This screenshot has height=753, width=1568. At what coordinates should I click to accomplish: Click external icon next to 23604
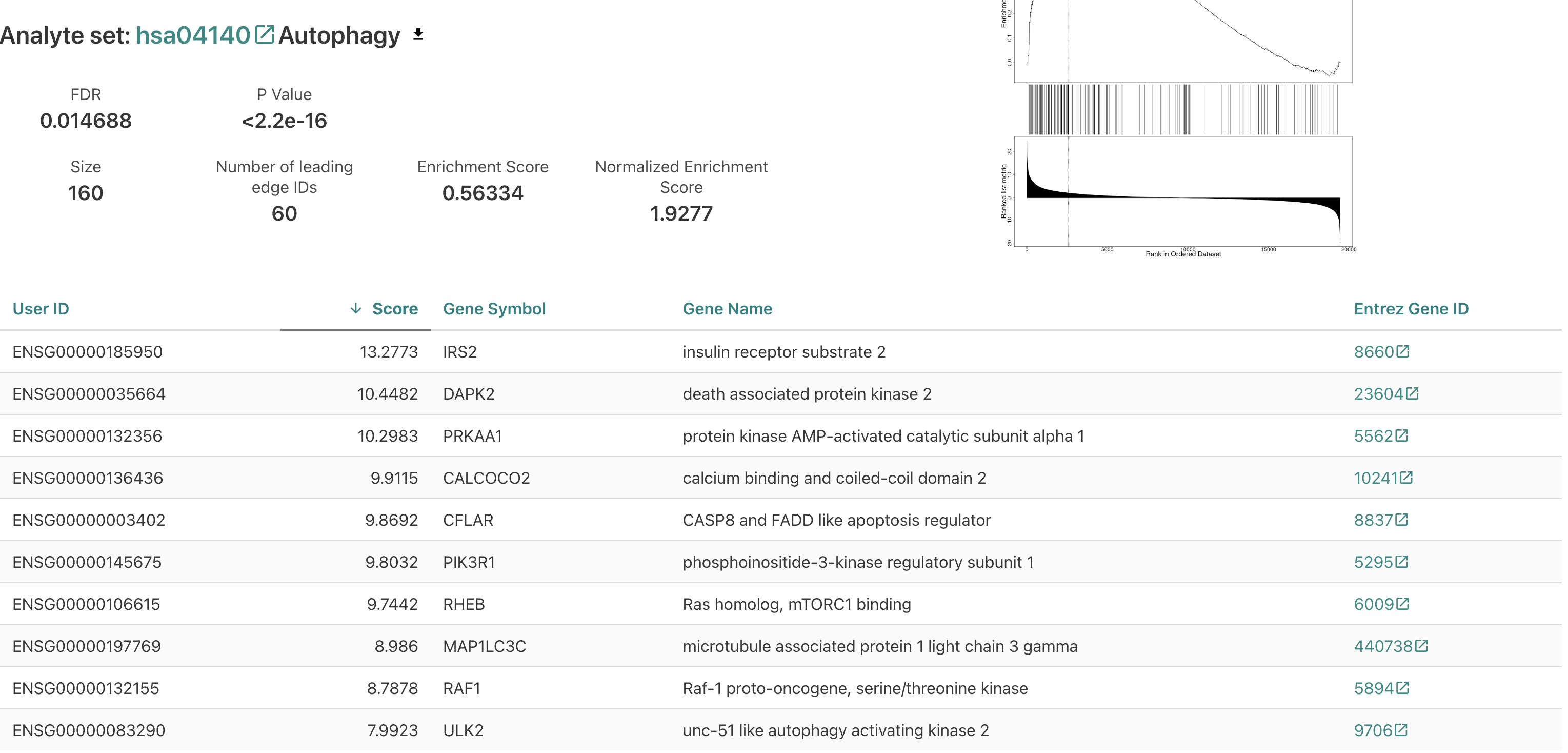coord(1412,393)
